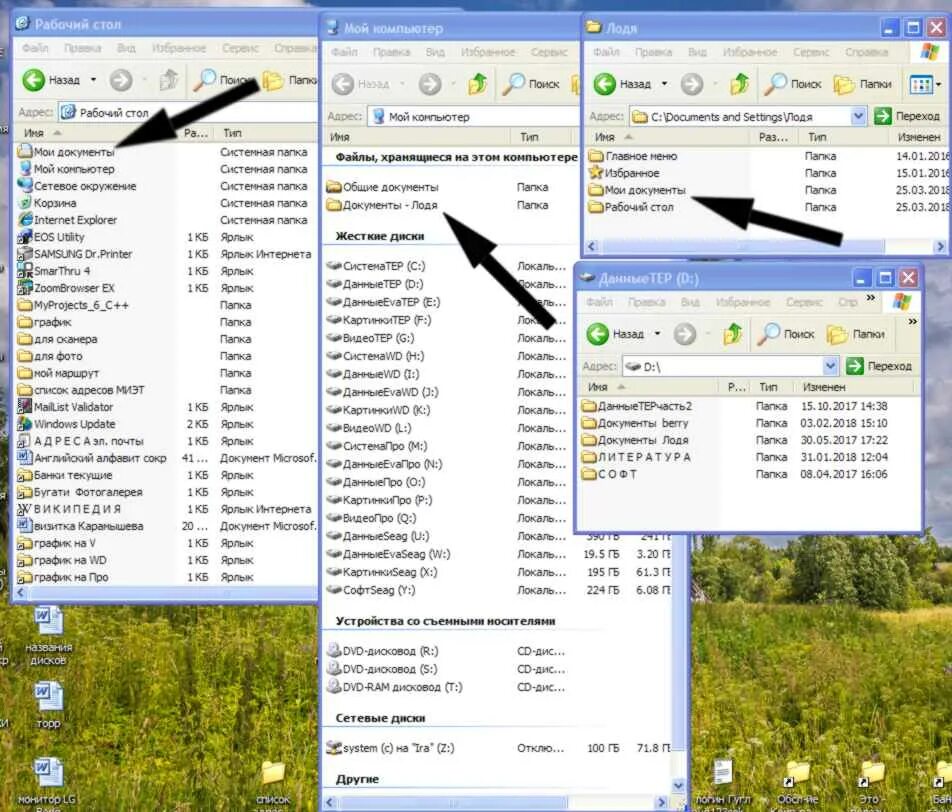
Task: Select Мой компьютер item in Рабочий стол list
Action: coord(66,169)
